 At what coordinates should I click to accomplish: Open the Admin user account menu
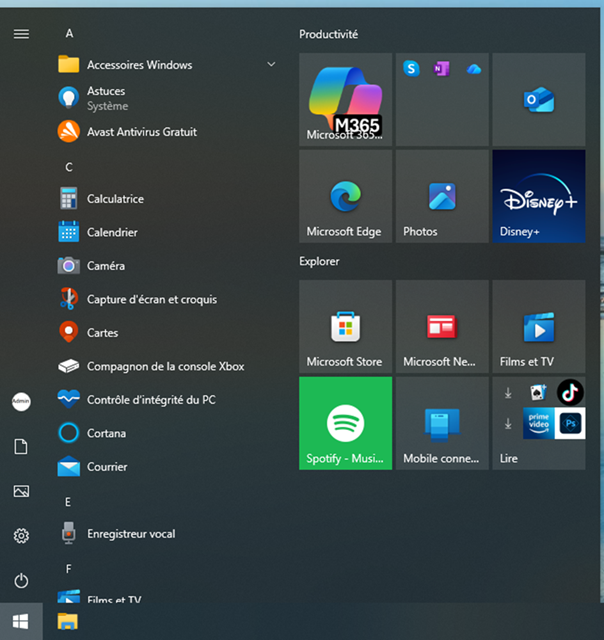21,402
